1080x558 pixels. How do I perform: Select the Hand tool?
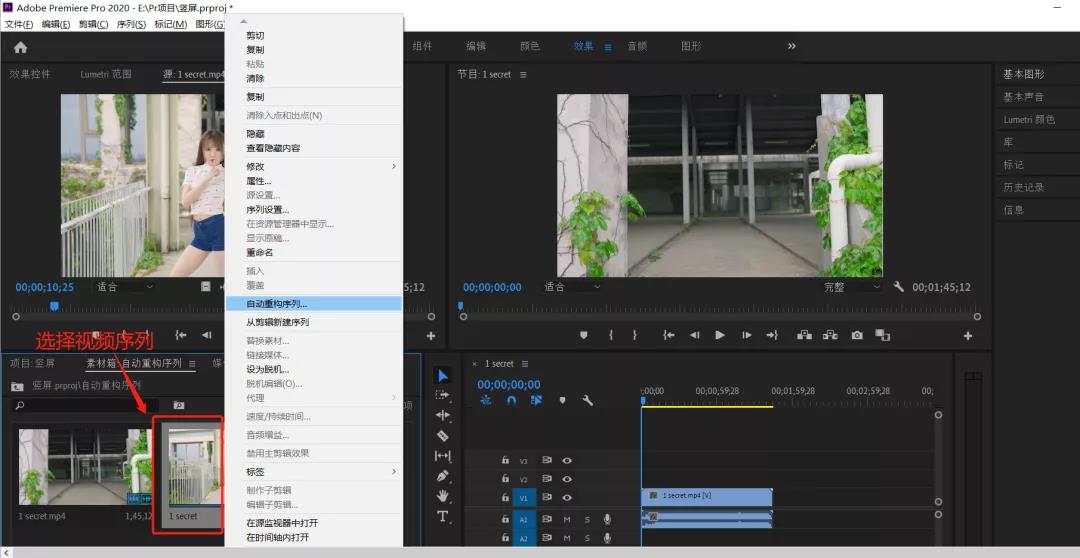[x=443, y=495]
